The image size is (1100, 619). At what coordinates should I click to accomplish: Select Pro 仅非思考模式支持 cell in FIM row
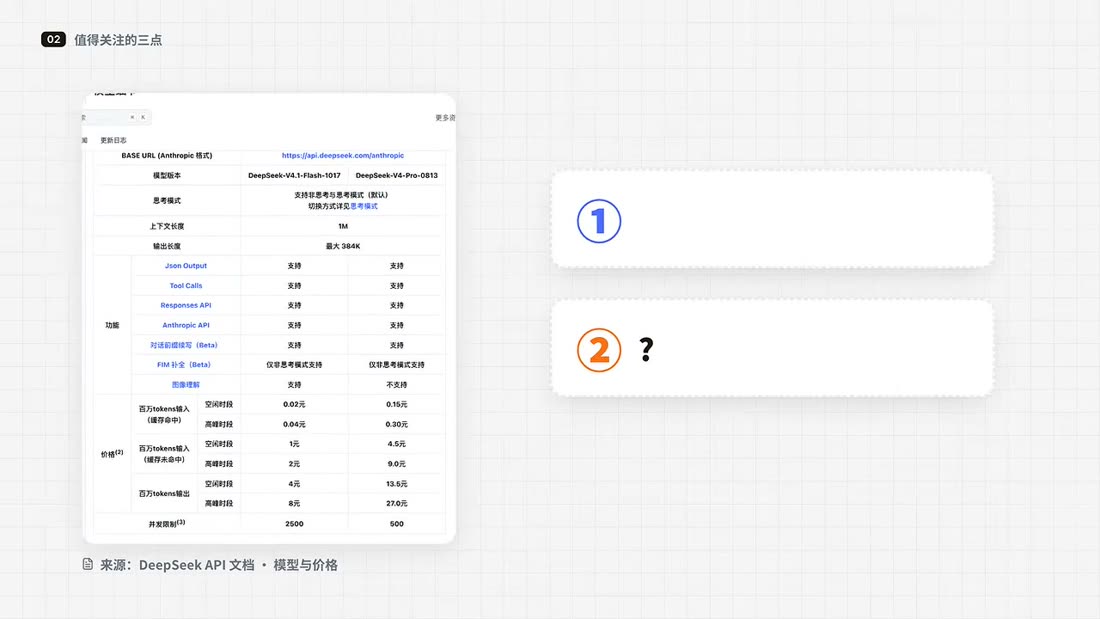[396, 365]
